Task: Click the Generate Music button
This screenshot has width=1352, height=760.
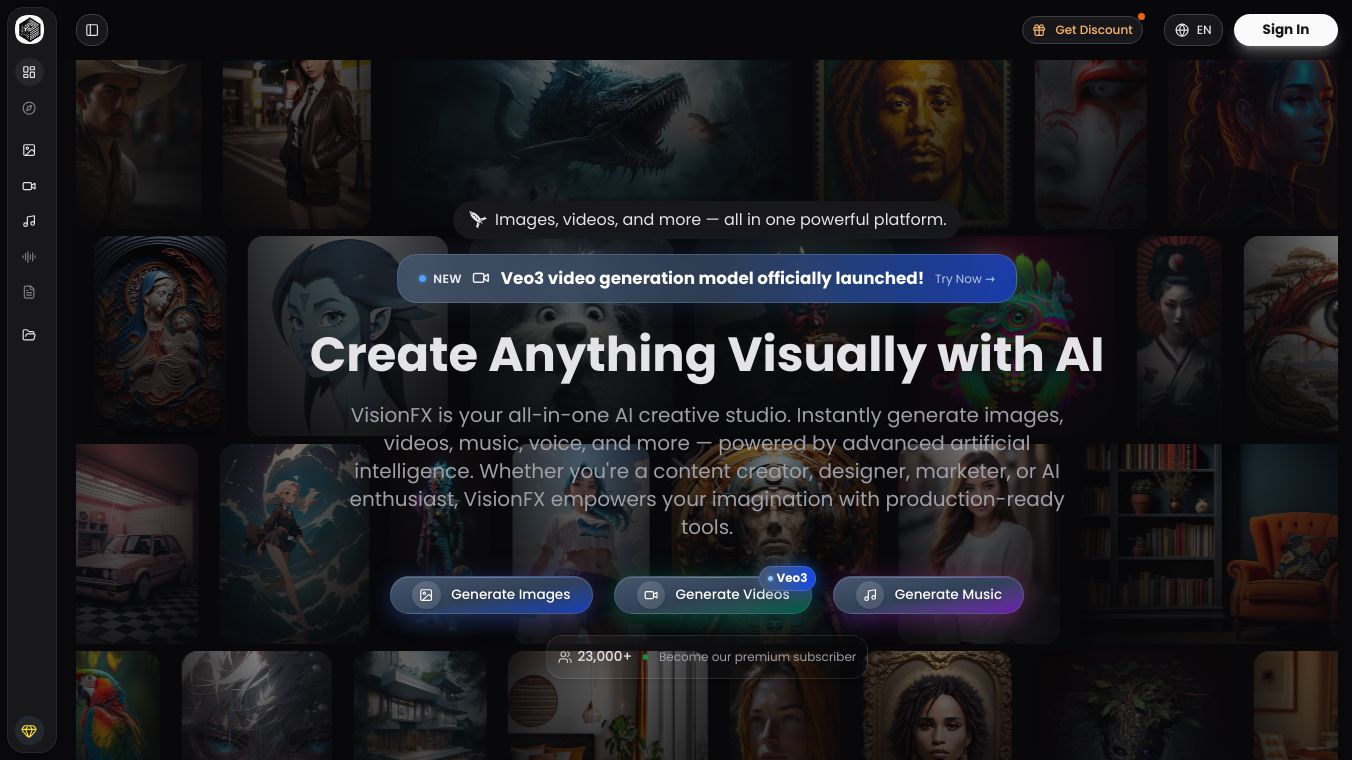Action: [928, 594]
